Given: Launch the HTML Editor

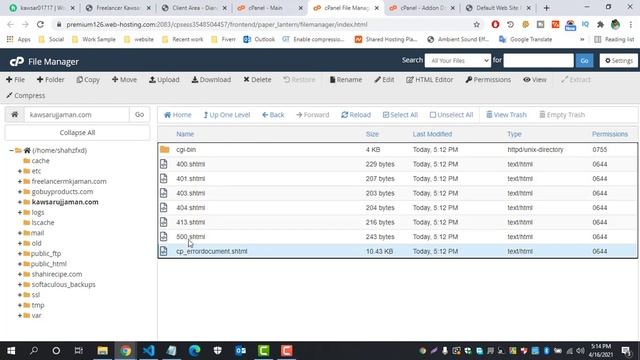Looking at the screenshot, I should coord(430,80).
